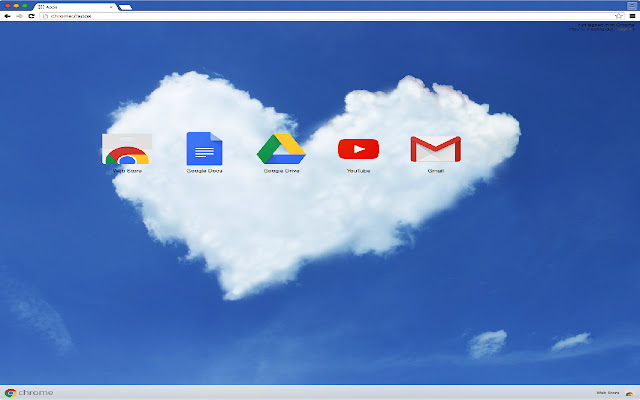Open a new tab
Image resolution: width=640 pixels, height=400 pixels.
(125, 7)
